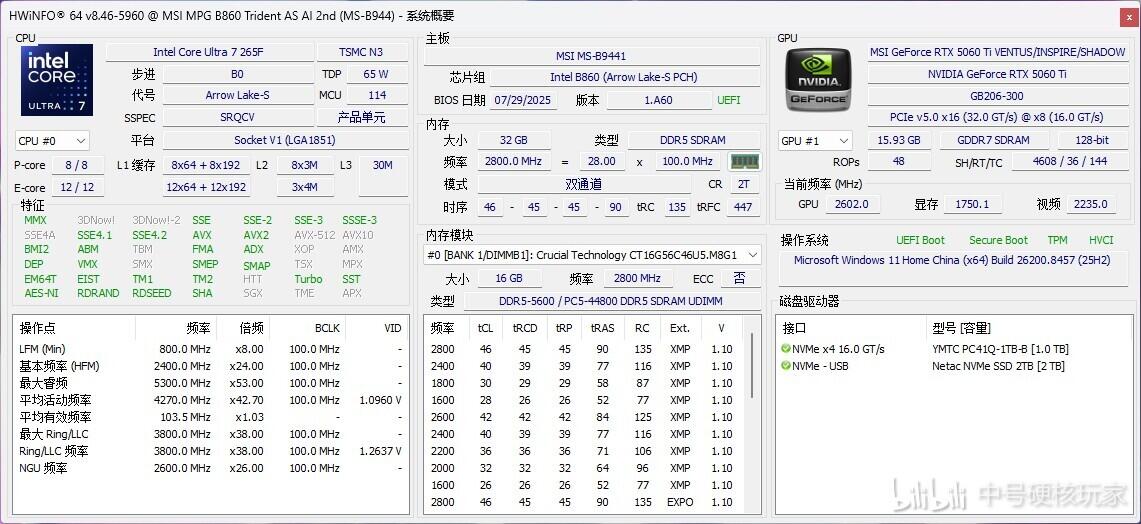The image size is (1141, 524).
Task: Click the 双通道 memory mode field
Action: click(583, 184)
